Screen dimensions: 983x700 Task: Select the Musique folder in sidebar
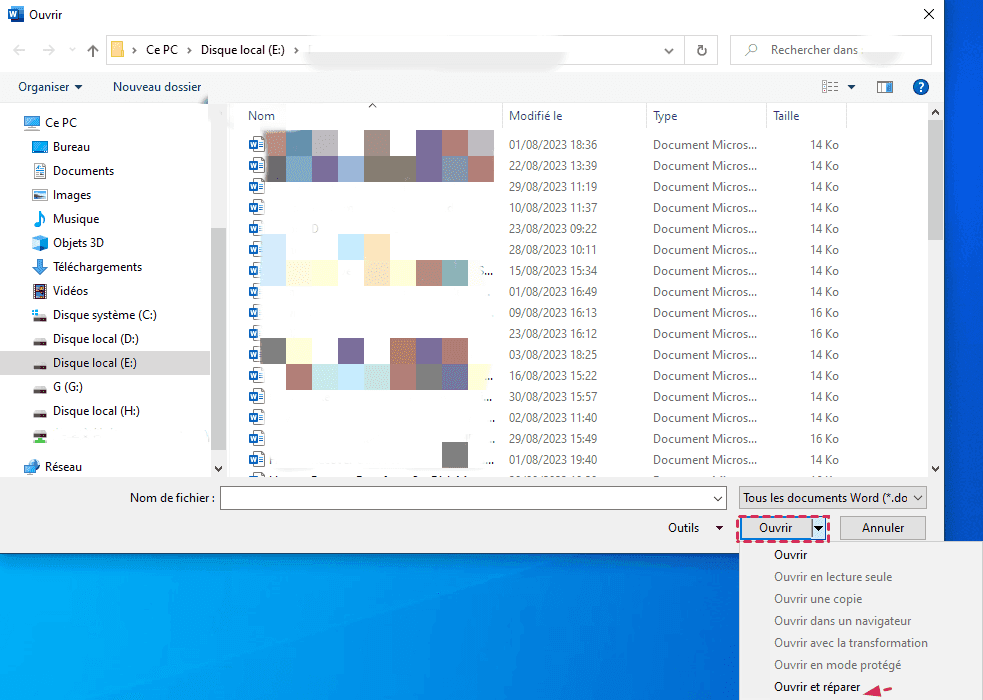76,219
